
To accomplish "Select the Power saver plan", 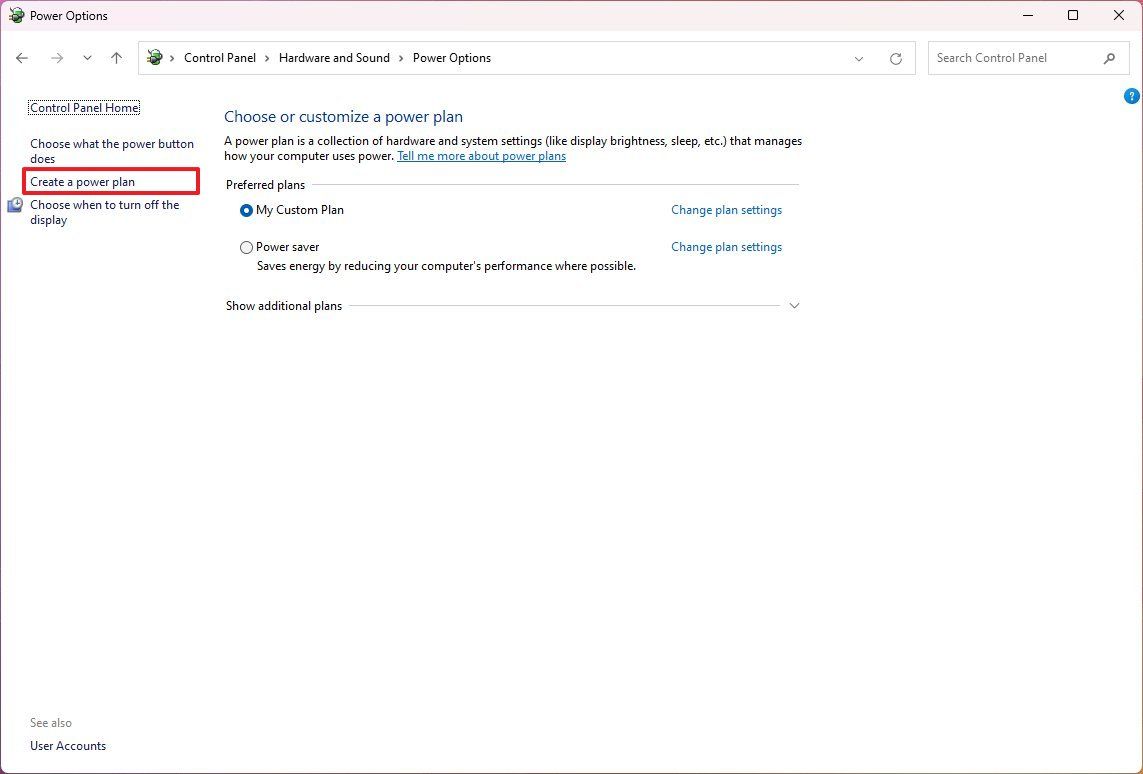I will tap(246, 247).
